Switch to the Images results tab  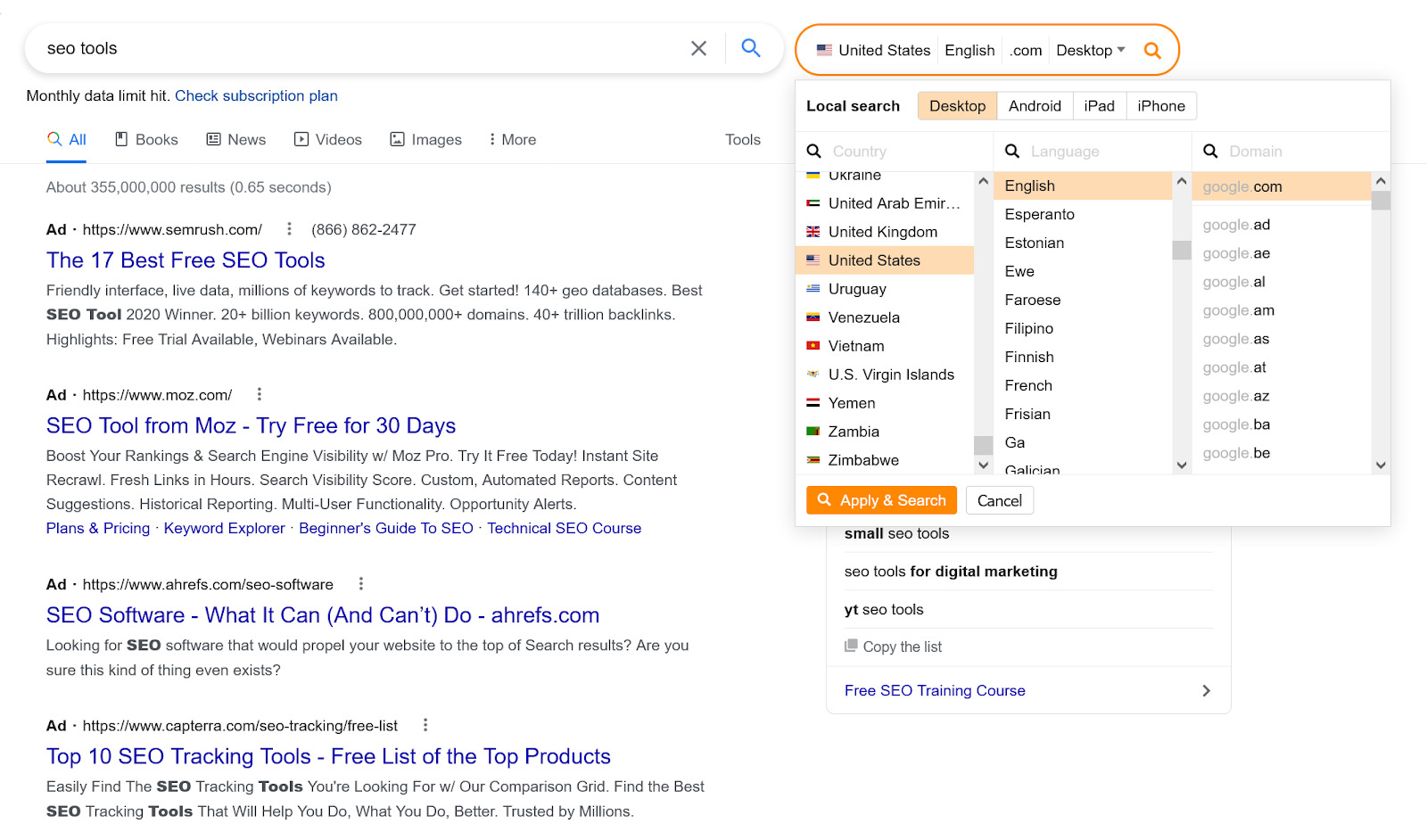pyautogui.click(x=425, y=139)
